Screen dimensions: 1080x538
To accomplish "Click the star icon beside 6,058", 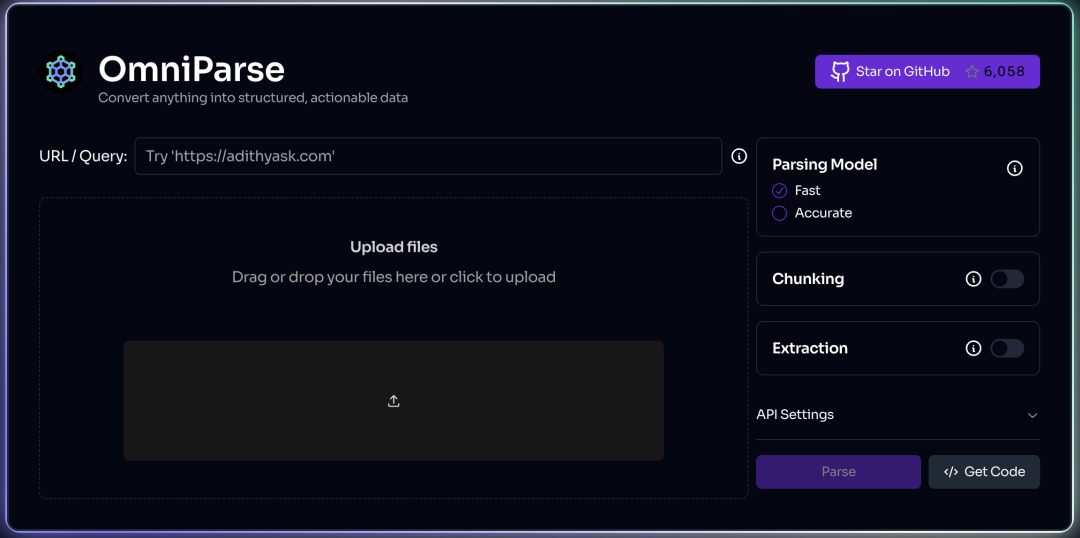I will pos(972,72).
